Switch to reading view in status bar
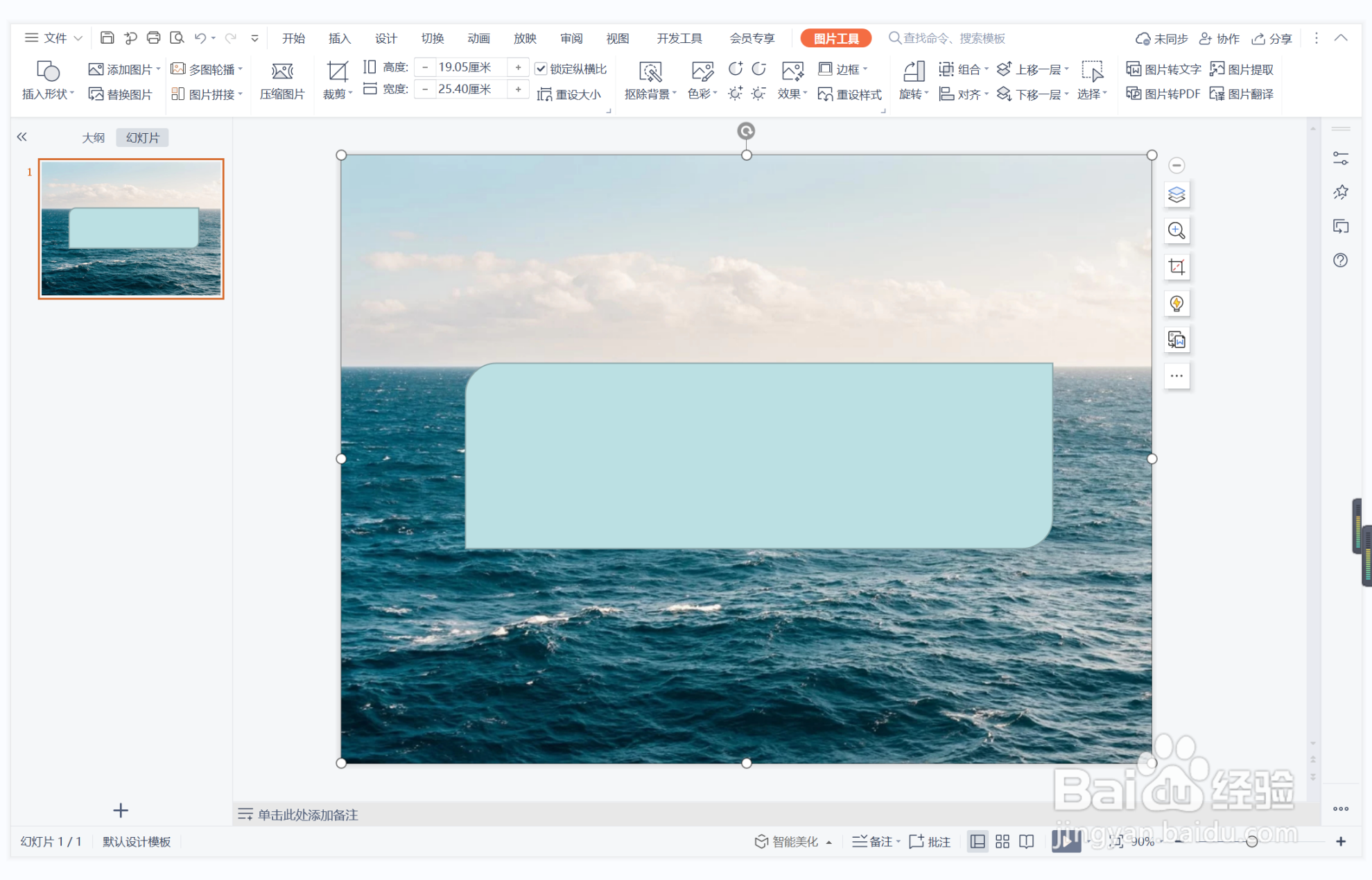 pyautogui.click(x=1027, y=841)
